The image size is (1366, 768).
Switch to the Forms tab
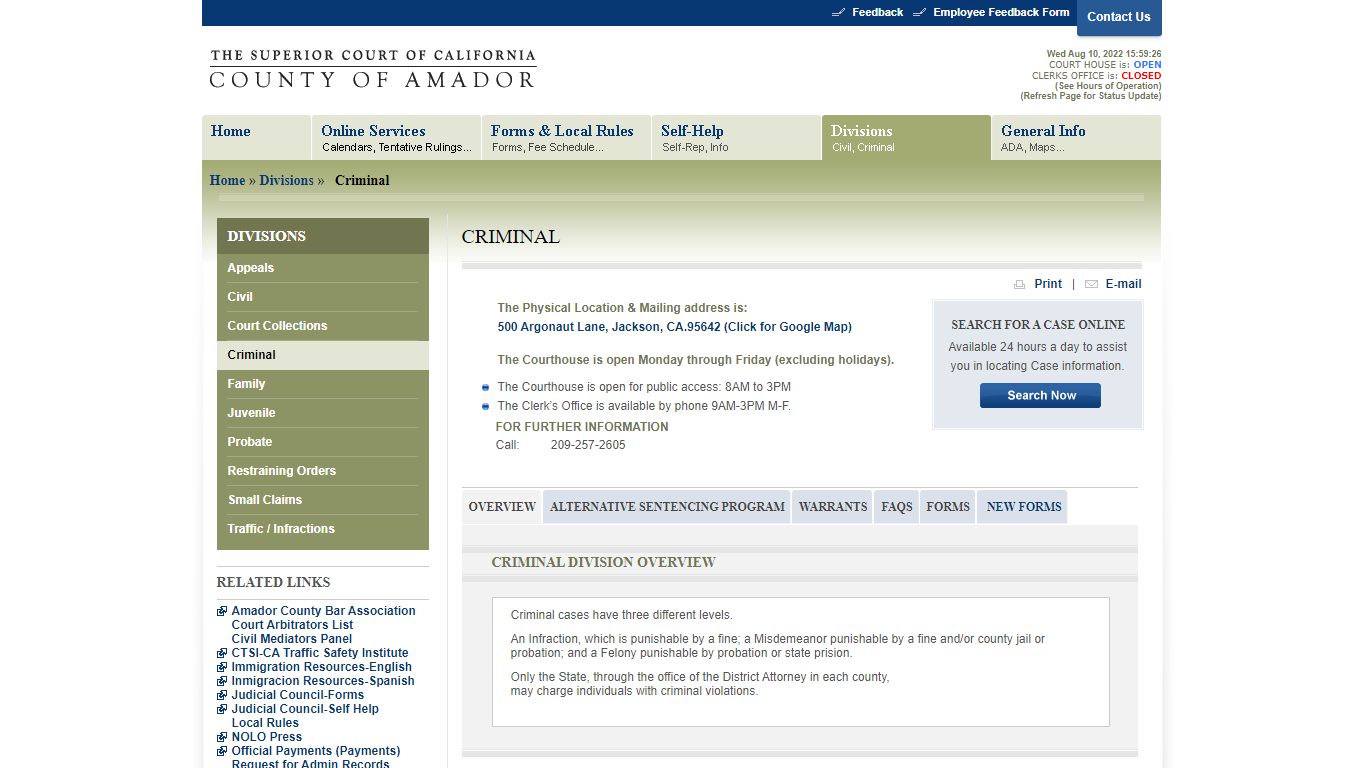948,507
